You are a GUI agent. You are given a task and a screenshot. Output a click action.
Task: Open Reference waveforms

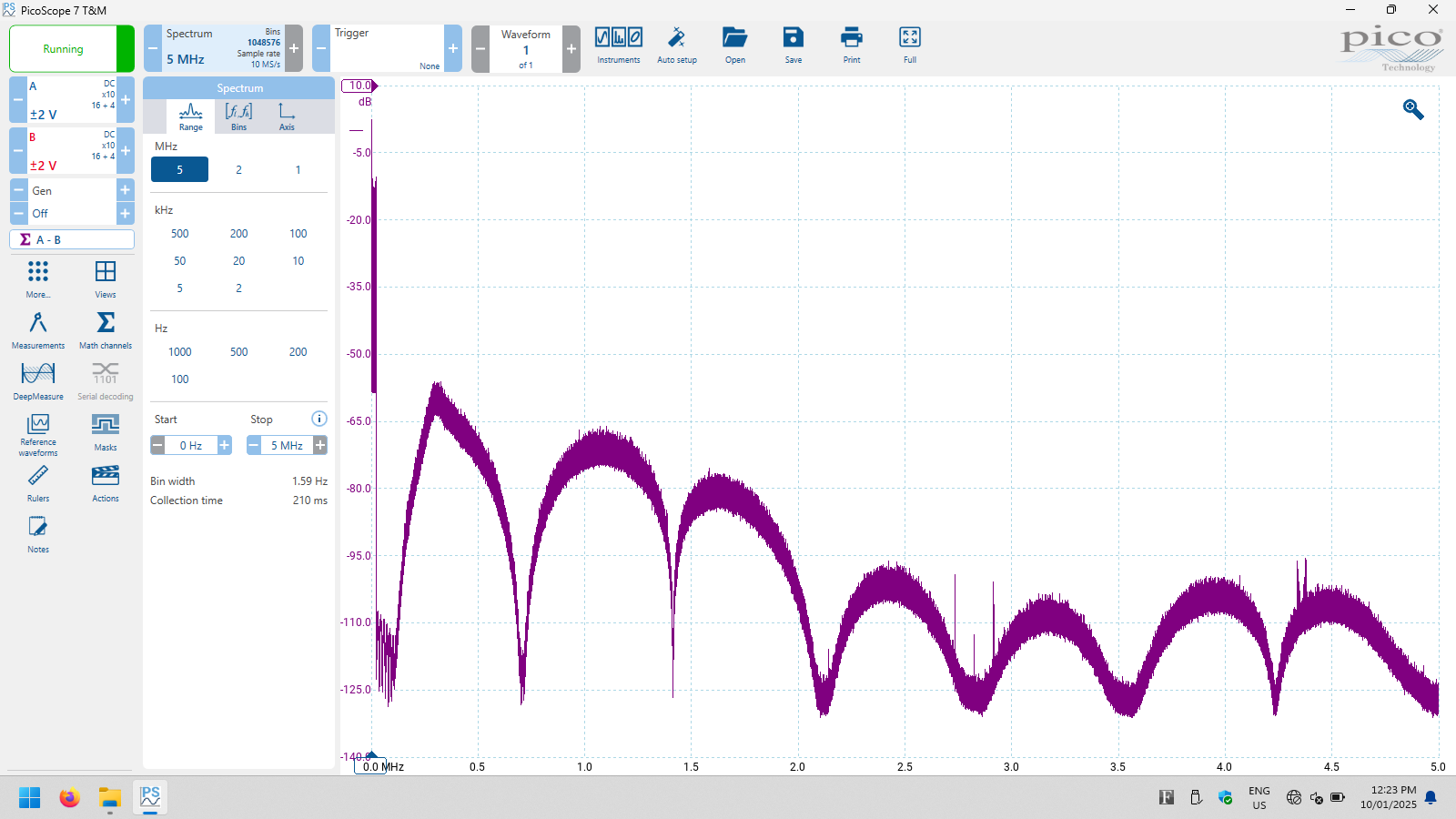38,434
